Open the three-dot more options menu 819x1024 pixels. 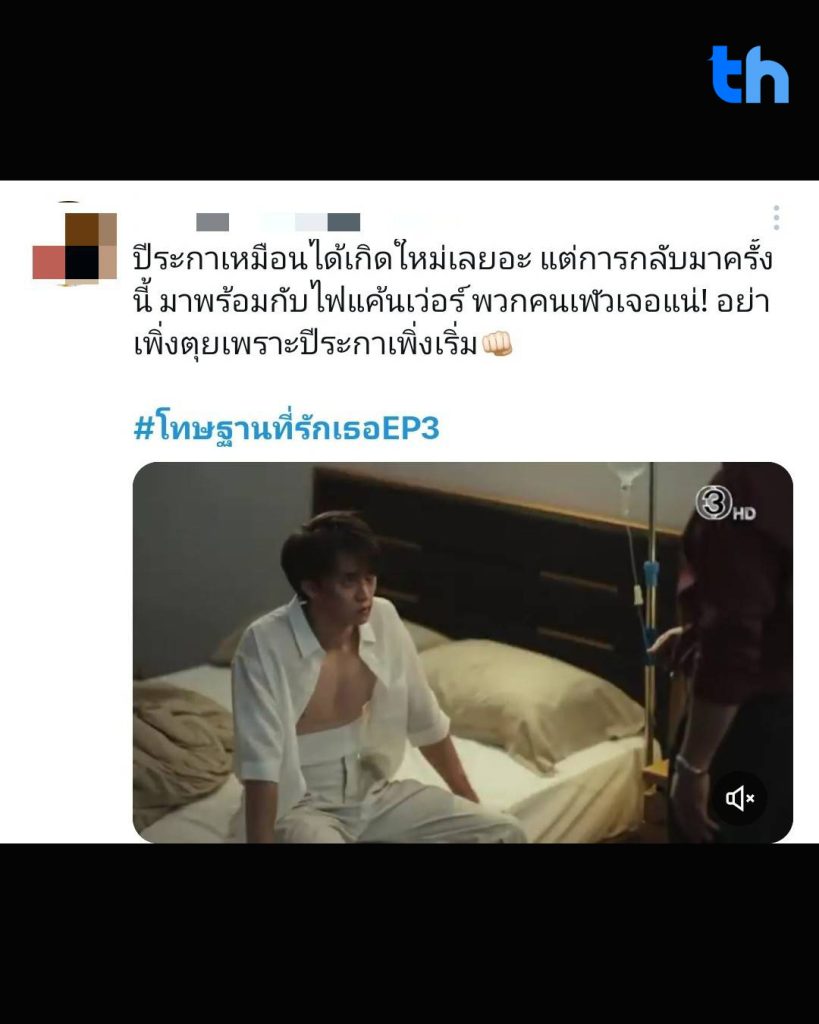click(776, 217)
